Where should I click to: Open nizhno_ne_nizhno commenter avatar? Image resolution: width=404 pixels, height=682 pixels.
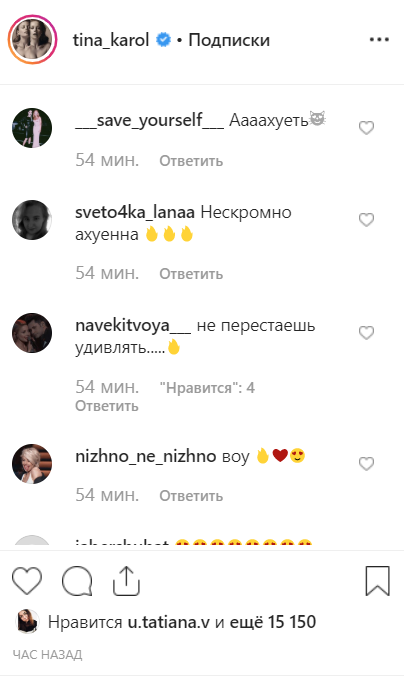click(32, 464)
